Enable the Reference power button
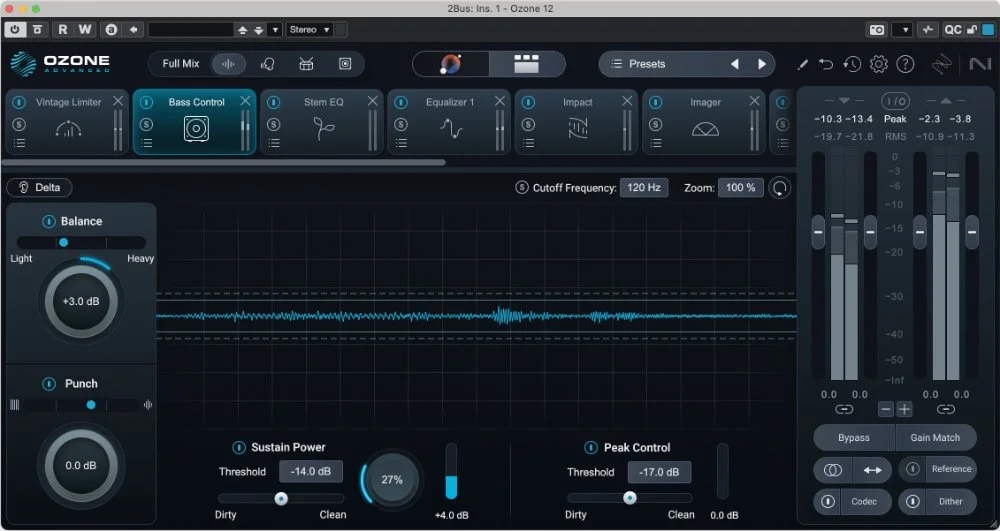This screenshot has height=531, width=1000. pyautogui.click(x=913, y=469)
